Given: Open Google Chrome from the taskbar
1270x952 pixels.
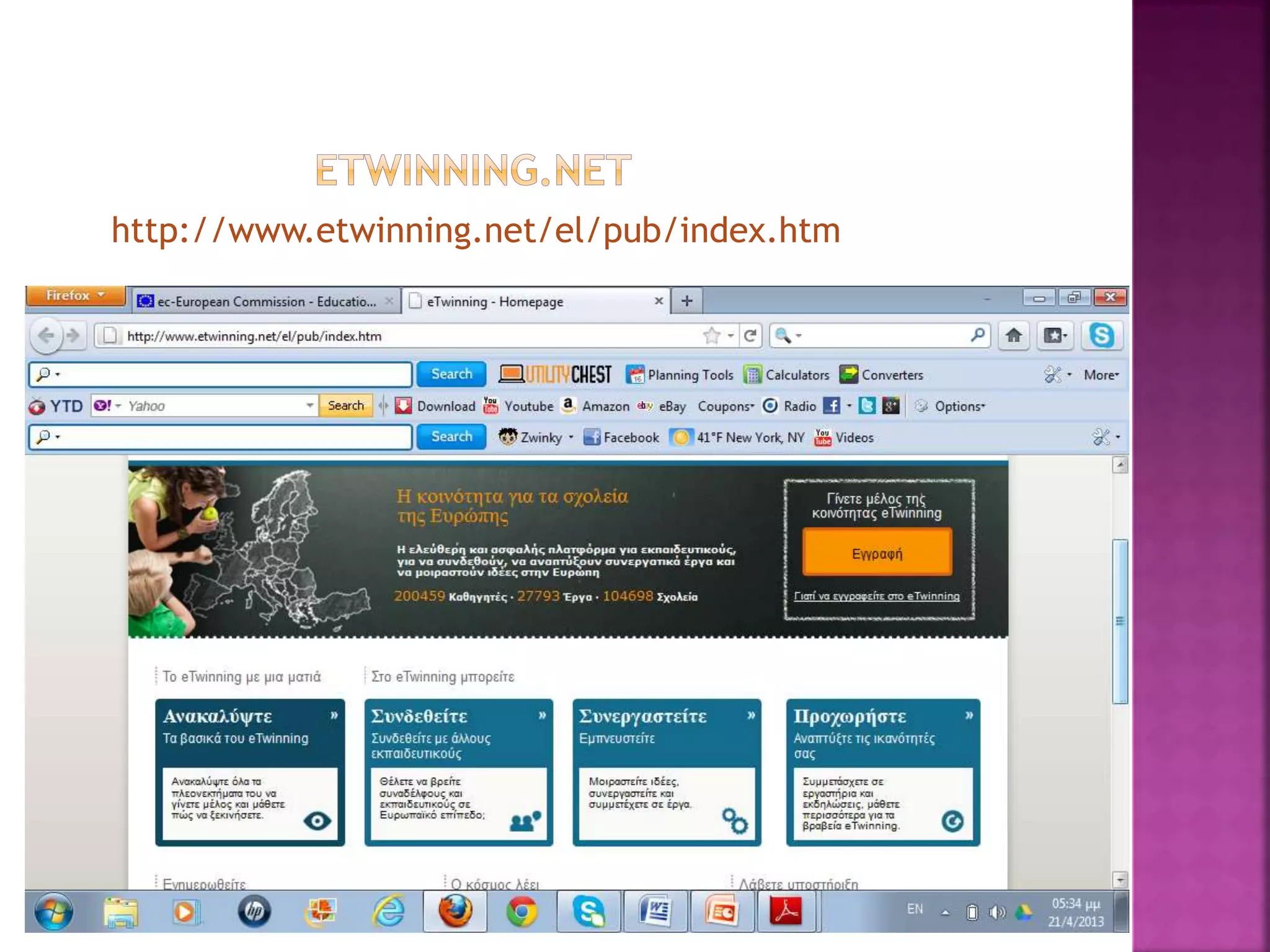Looking at the screenshot, I should (522, 912).
